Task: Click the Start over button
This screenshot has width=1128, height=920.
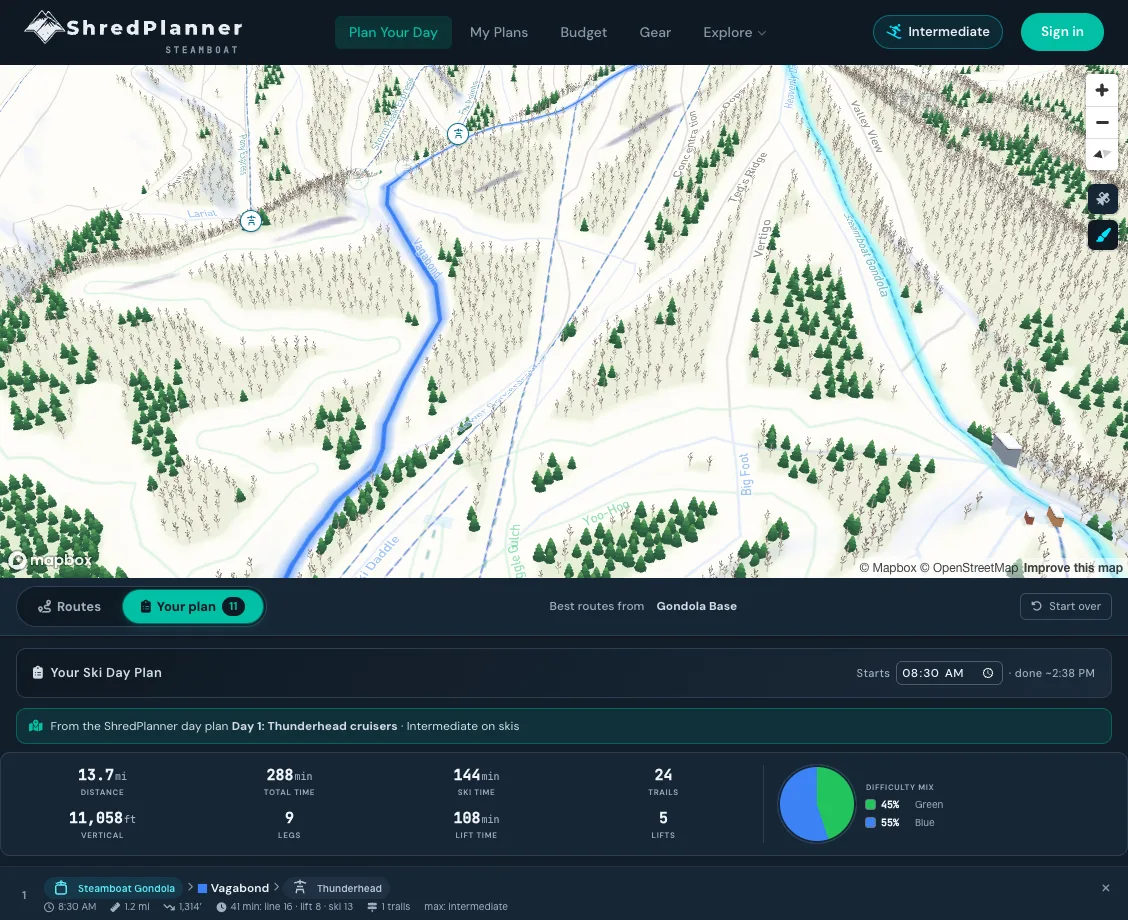Action: (x=1065, y=606)
